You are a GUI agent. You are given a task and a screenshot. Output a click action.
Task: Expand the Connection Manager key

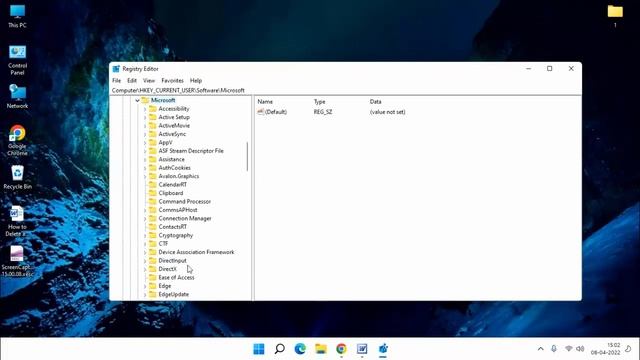[145, 218]
